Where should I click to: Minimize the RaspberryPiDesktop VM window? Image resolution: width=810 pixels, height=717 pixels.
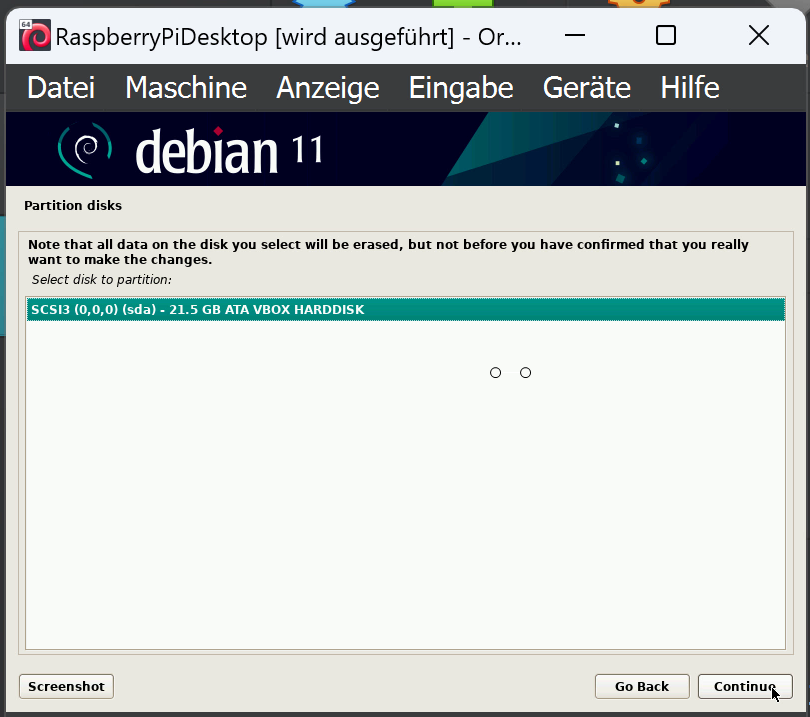pyautogui.click(x=574, y=35)
